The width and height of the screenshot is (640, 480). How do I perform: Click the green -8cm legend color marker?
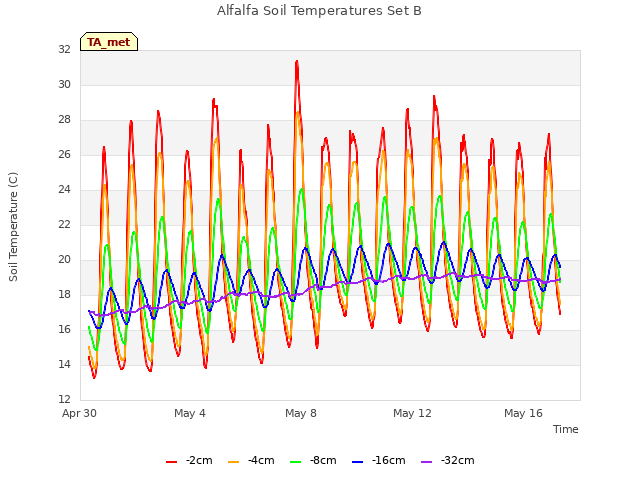(295, 462)
